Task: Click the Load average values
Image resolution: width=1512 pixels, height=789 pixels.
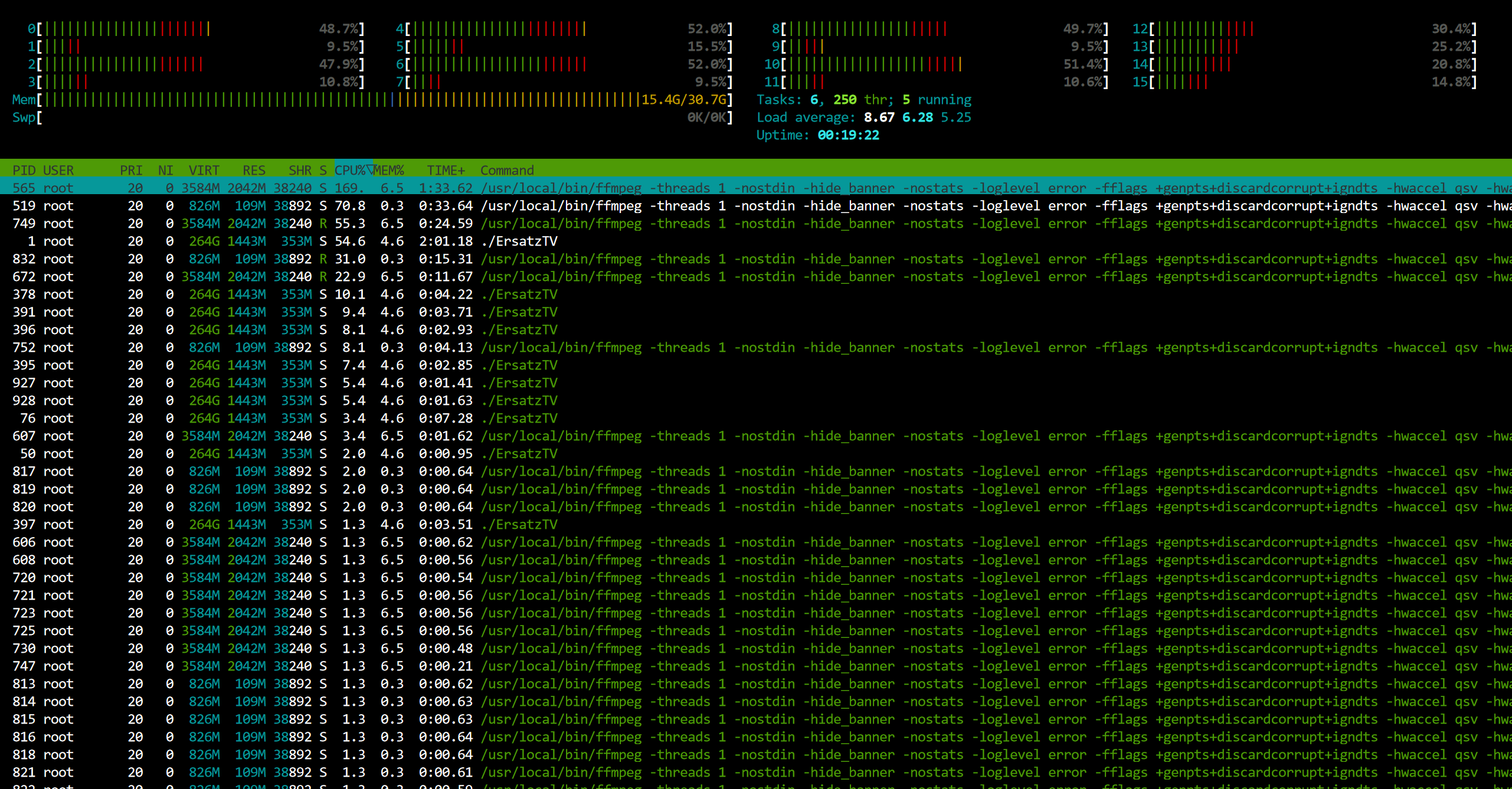Action: (918, 117)
